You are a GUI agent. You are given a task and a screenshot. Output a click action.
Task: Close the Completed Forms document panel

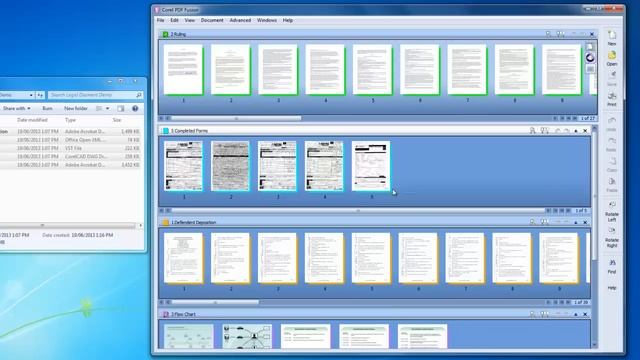pos(585,131)
